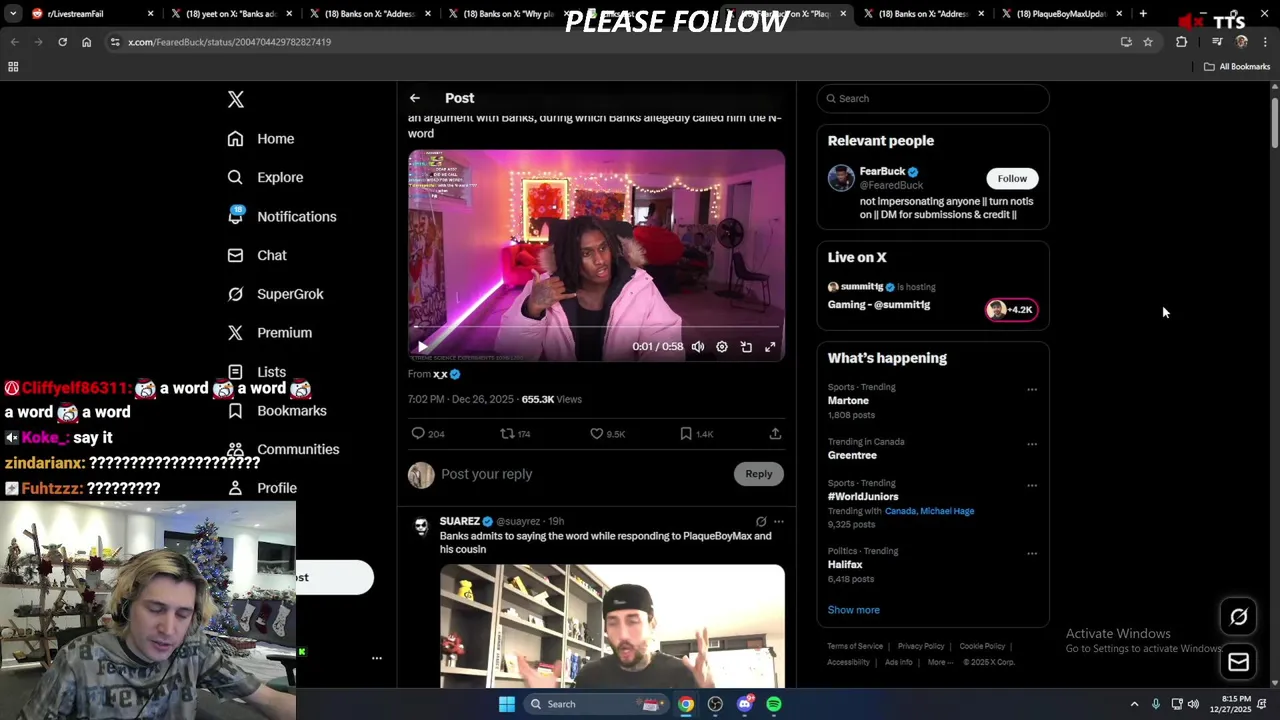Click the back arrow beside Post

coord(414,98)
